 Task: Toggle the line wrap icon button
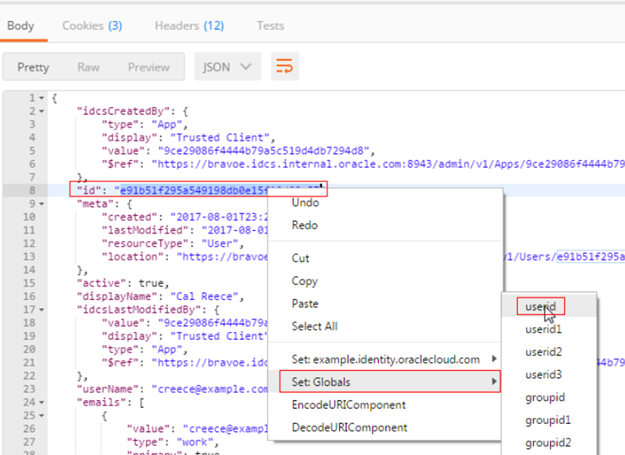click(285, 67)
